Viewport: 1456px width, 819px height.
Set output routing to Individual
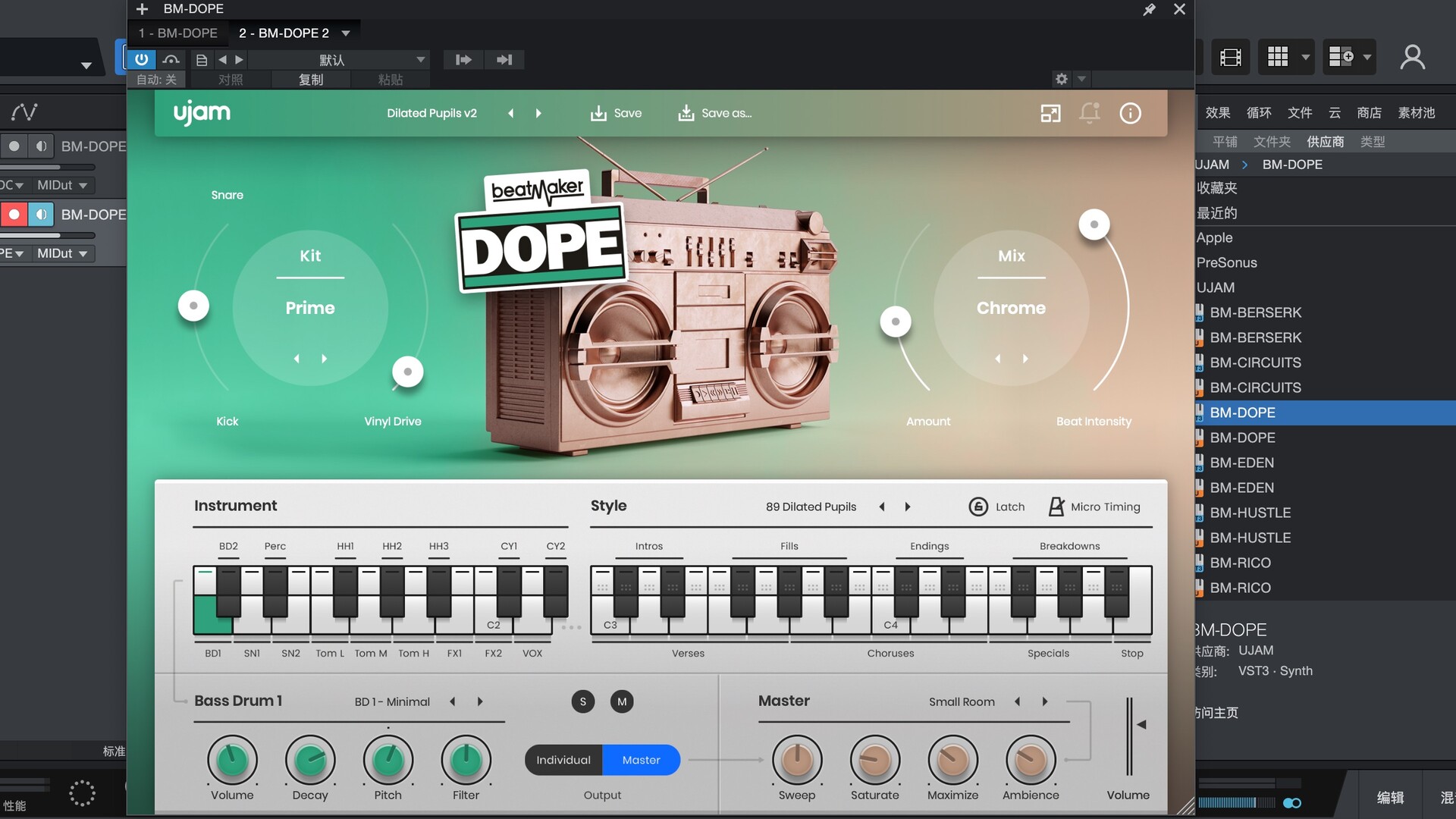point(563,760)
